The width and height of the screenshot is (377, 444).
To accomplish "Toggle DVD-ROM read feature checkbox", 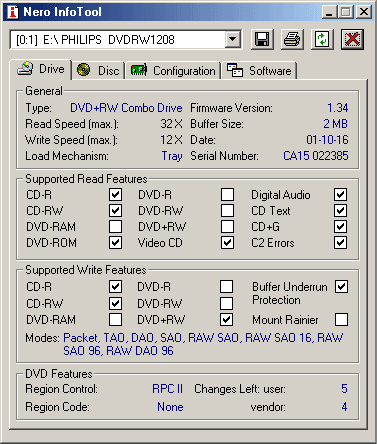I will click(115, 243).
